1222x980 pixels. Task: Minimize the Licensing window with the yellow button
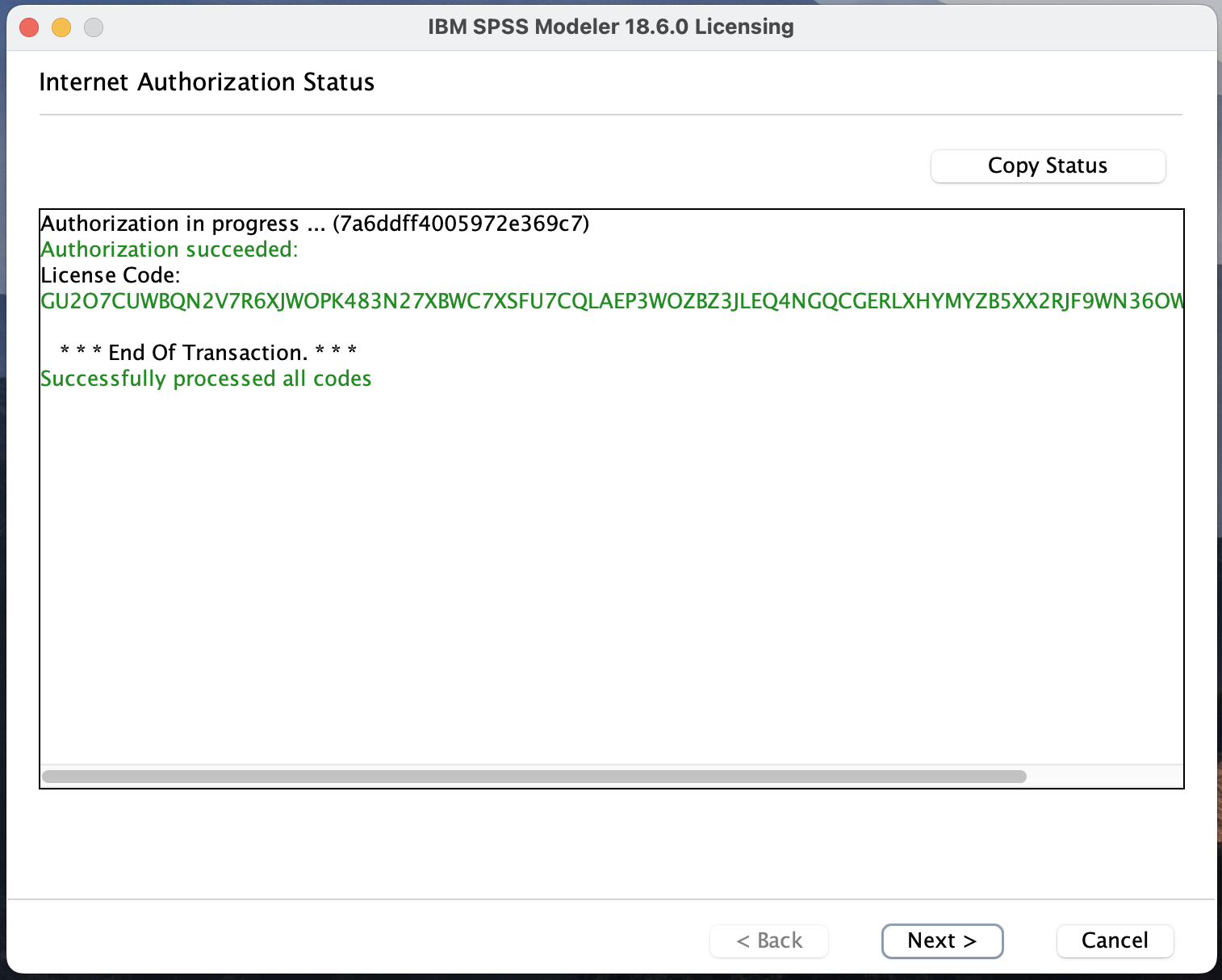[61, 27]
